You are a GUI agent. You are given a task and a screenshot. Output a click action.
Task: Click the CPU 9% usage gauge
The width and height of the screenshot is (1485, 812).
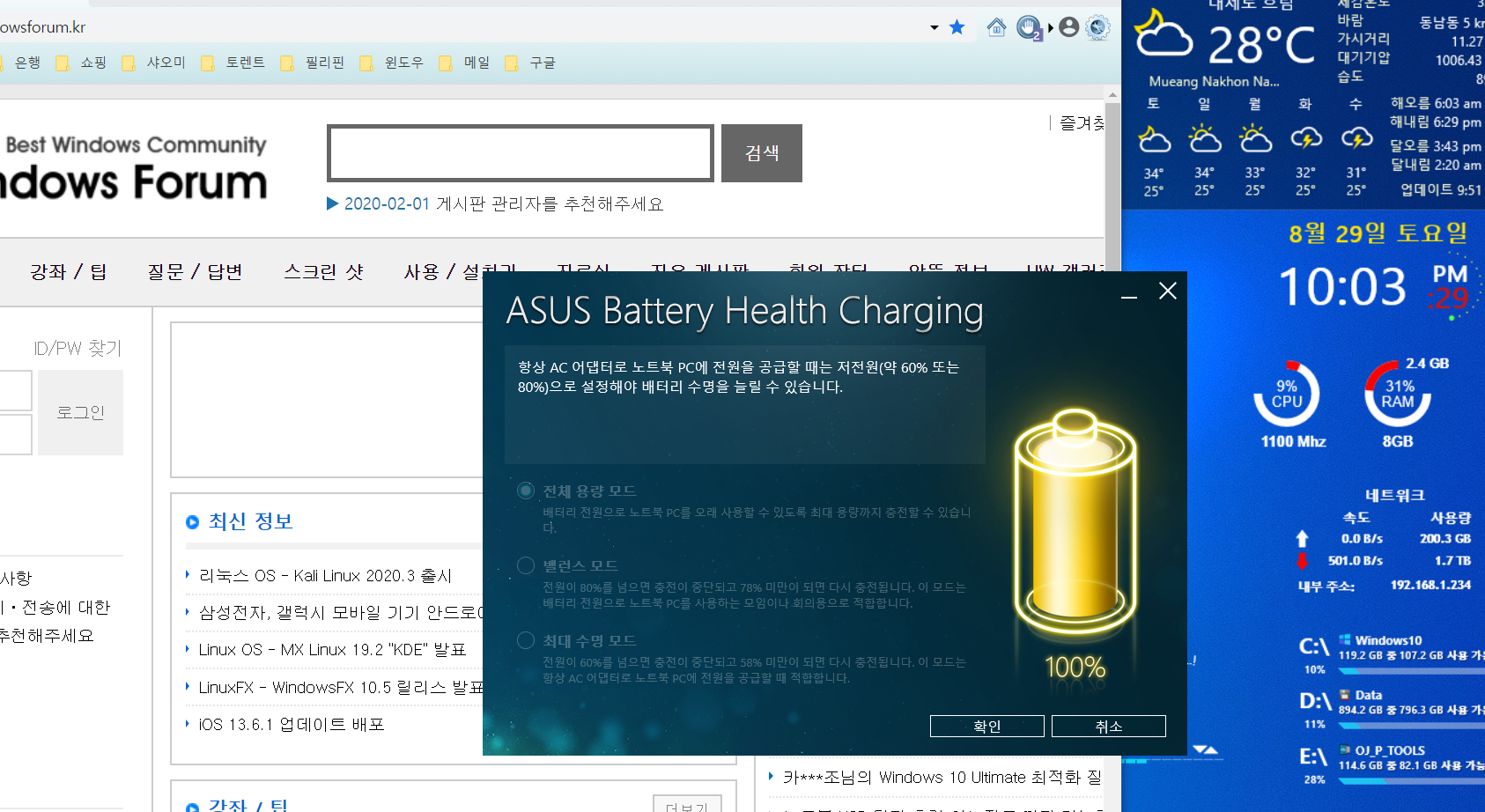1287,394
